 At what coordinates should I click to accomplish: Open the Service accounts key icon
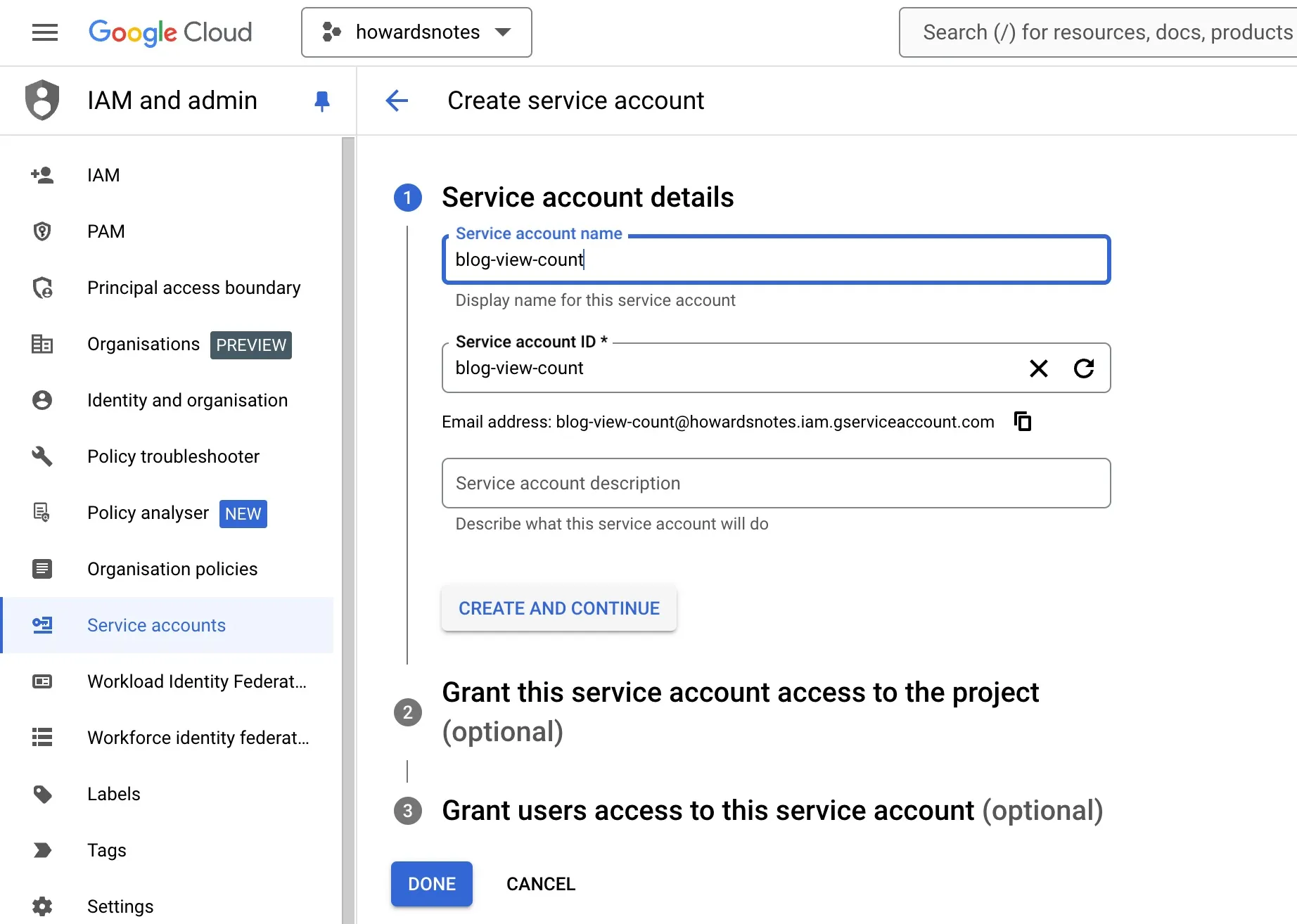43,625
